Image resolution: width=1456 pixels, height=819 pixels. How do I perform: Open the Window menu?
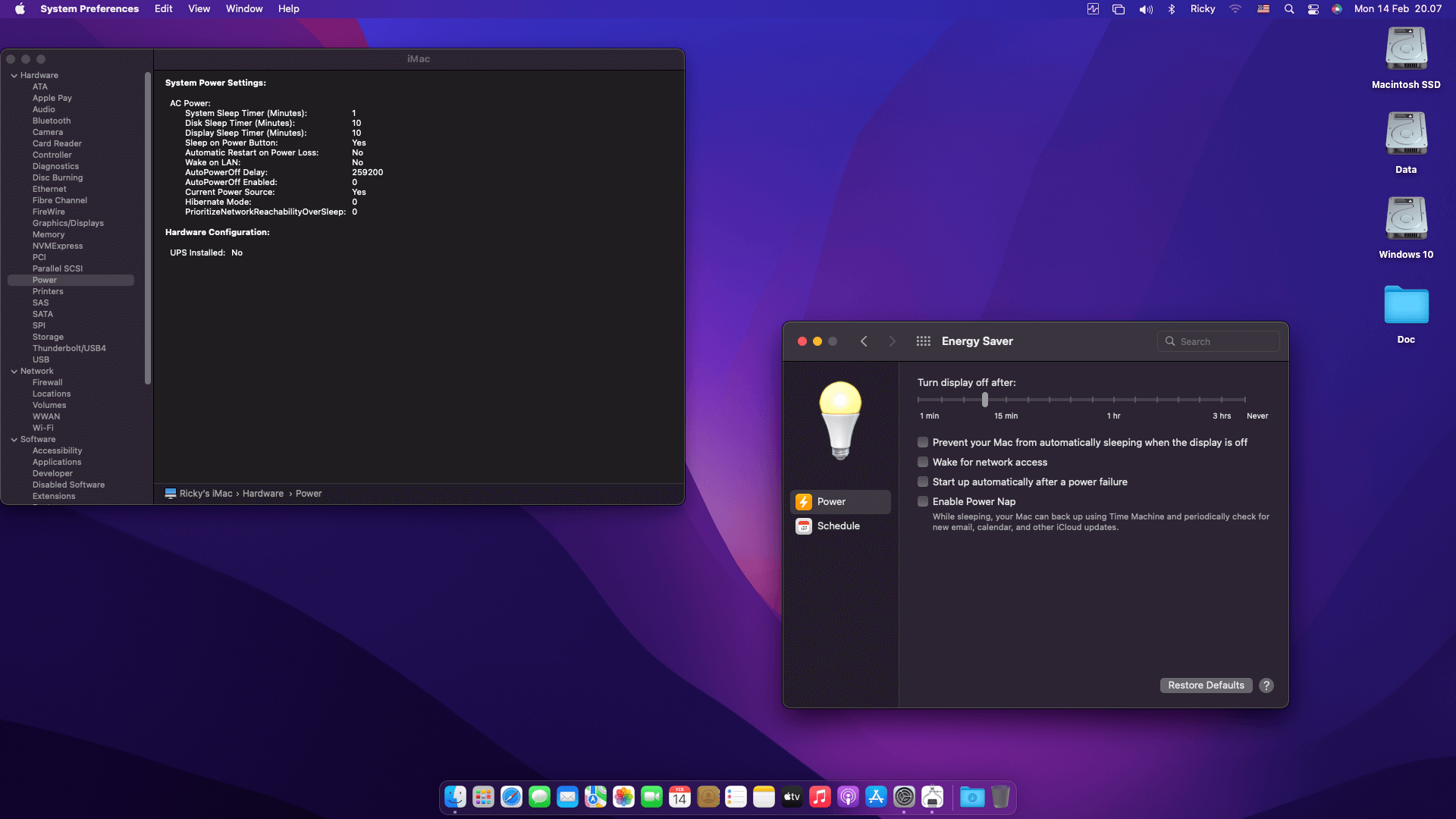click(x=244, y=9)
